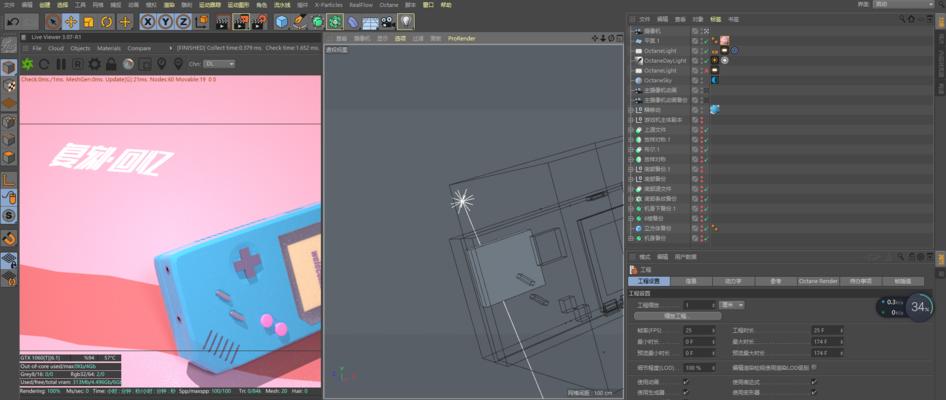Click the texture mode icon in left sidebar
946x400 pixels.
[9, 86]
